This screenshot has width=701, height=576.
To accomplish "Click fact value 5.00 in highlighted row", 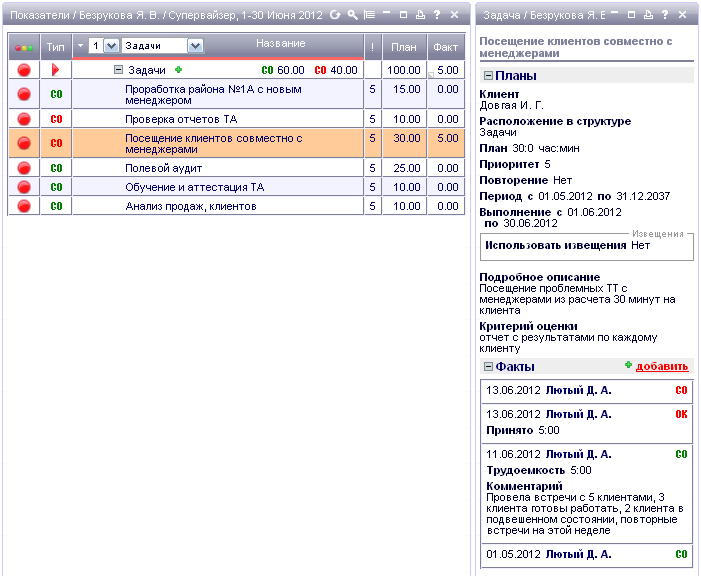I will 448,138.
